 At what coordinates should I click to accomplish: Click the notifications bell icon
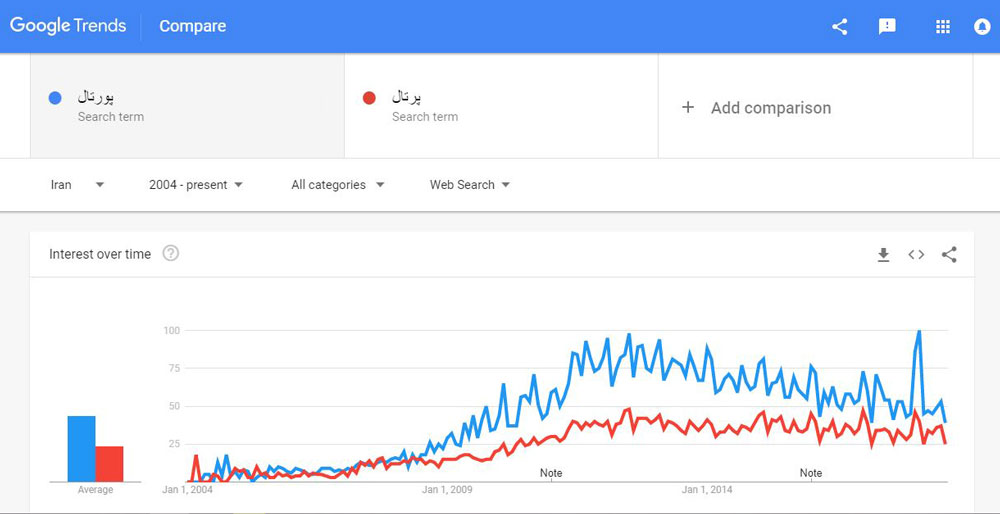[982, 27]
